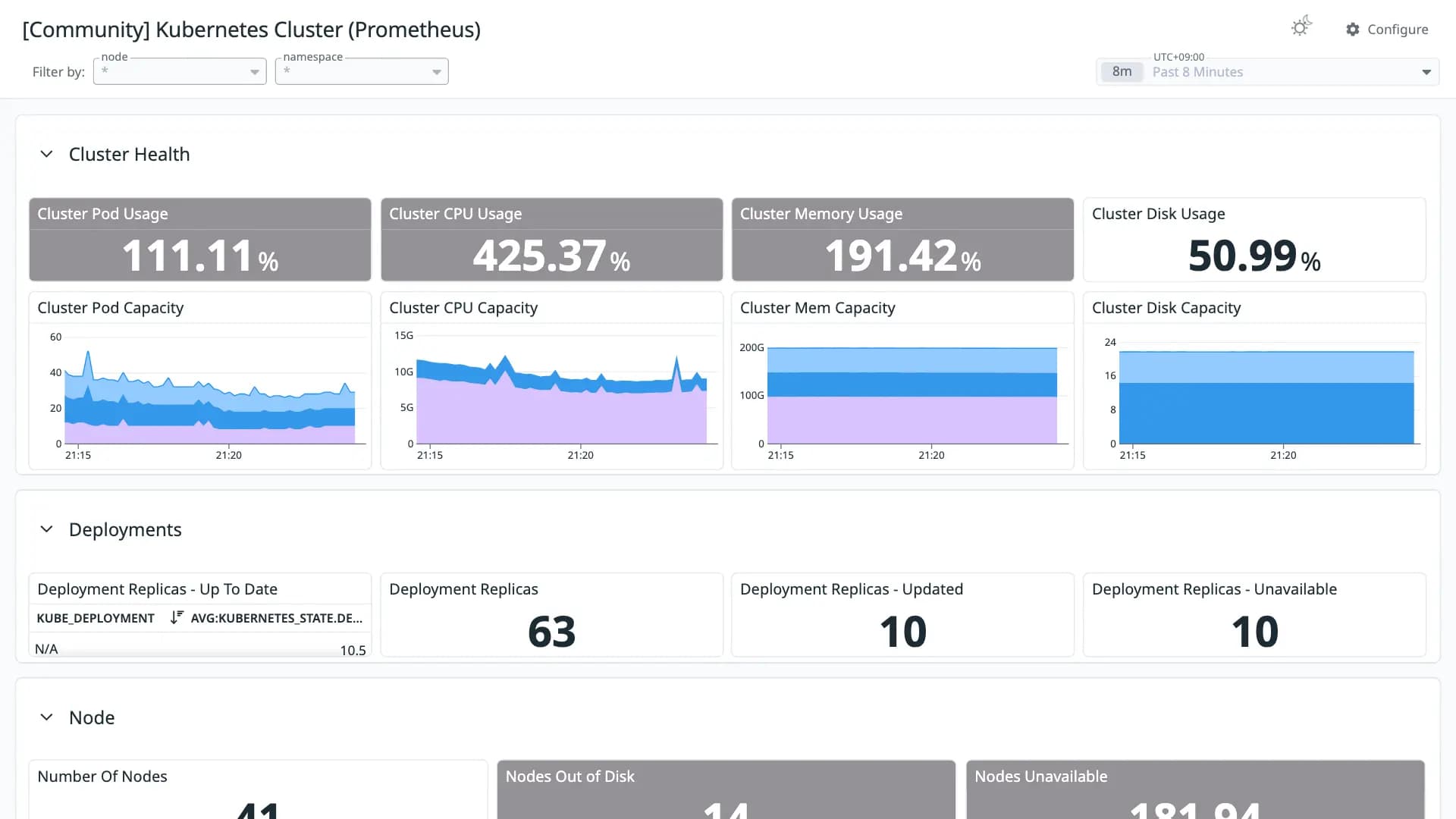Viewport: 1456px width, 819px height.
Task: Click the Nodes Out of Disk widget title
Action: click(x=570, y=777)
